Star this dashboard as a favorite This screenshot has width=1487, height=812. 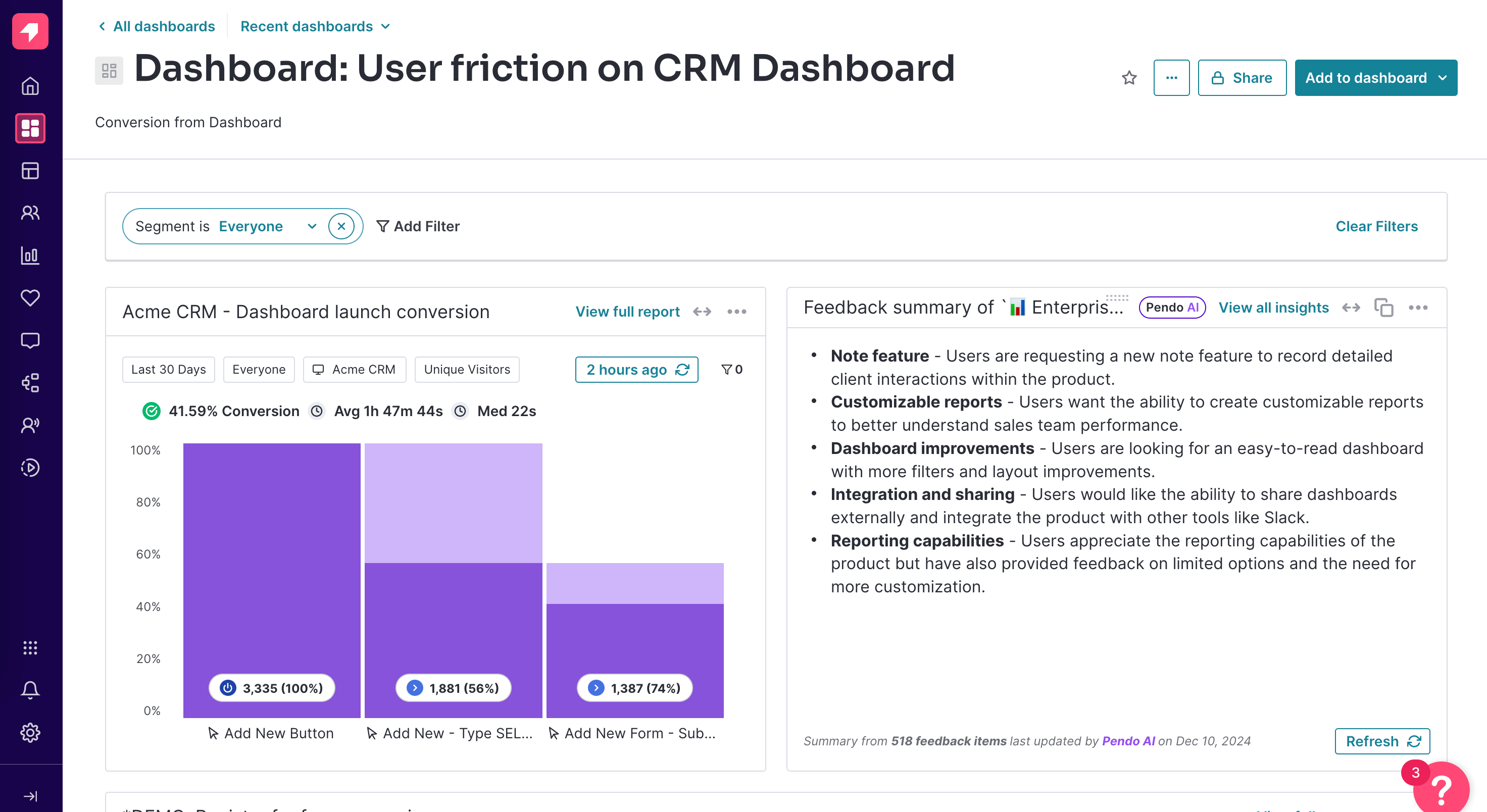pyautogui.click(x=1129, y=77)
